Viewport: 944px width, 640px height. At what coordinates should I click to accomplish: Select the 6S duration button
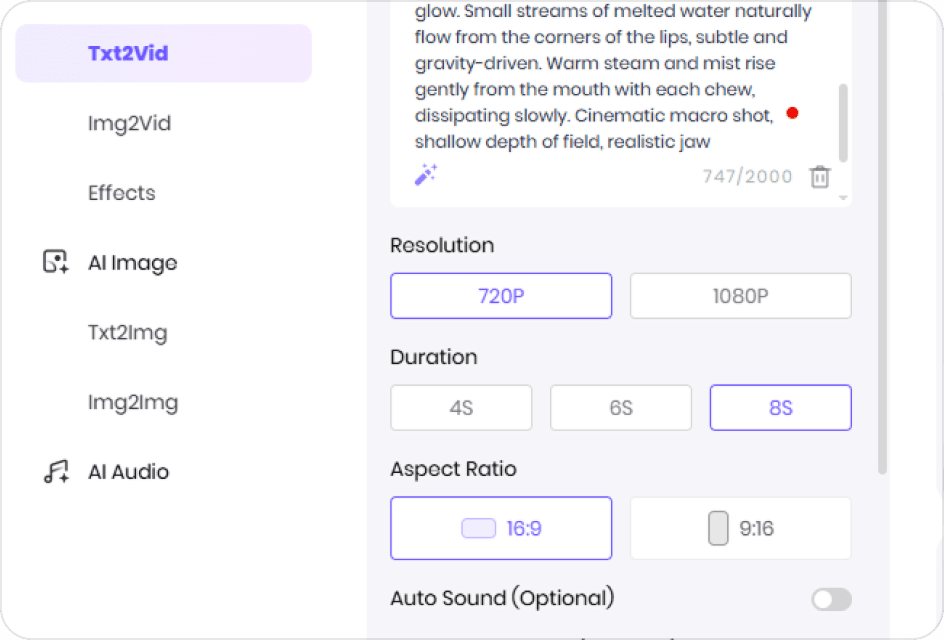[621, 407]
